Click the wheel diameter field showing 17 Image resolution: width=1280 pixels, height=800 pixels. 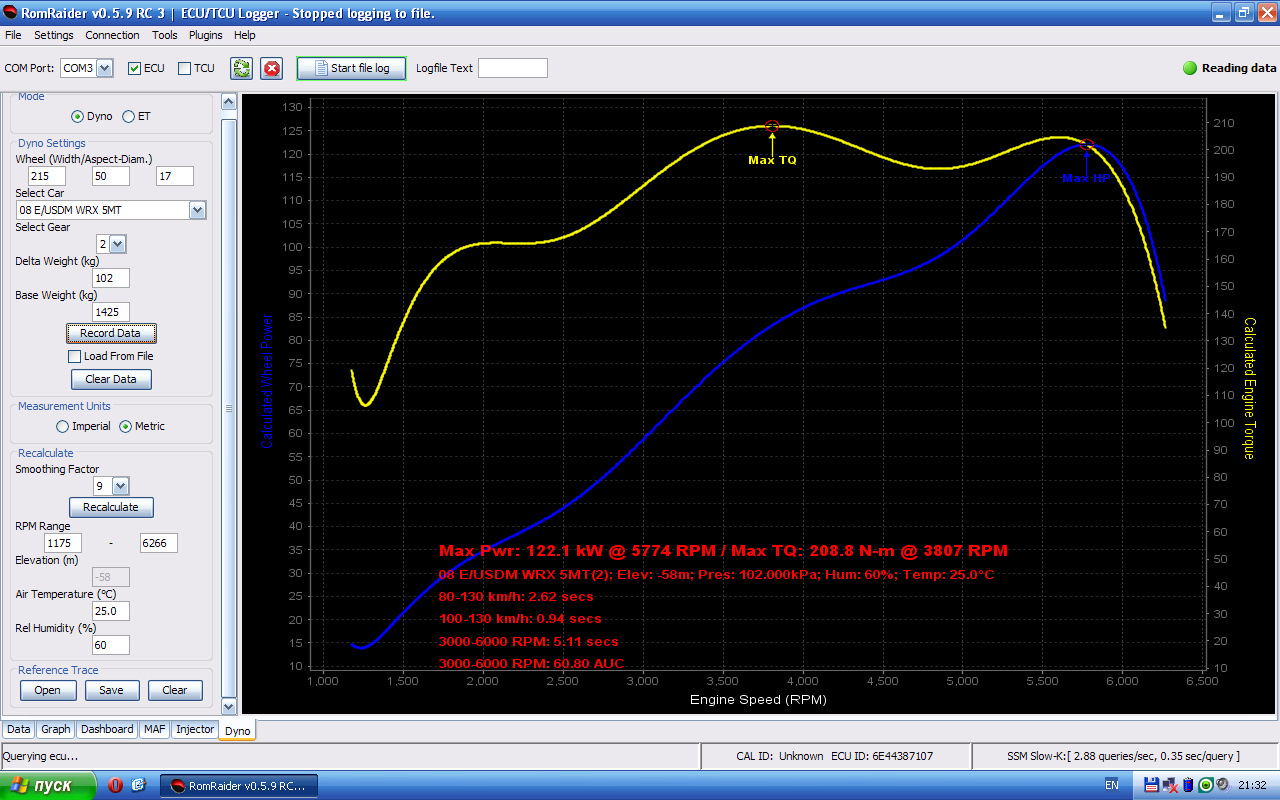pos(175,176)
